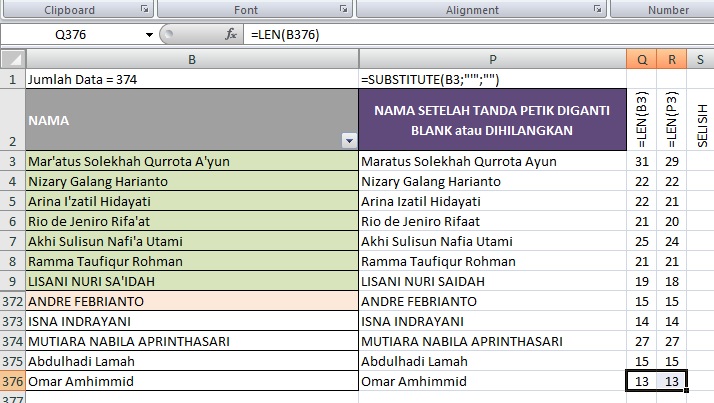714x403 pixels.
Task: Click the Insert Function fx icon
Action: pos(230,34)
